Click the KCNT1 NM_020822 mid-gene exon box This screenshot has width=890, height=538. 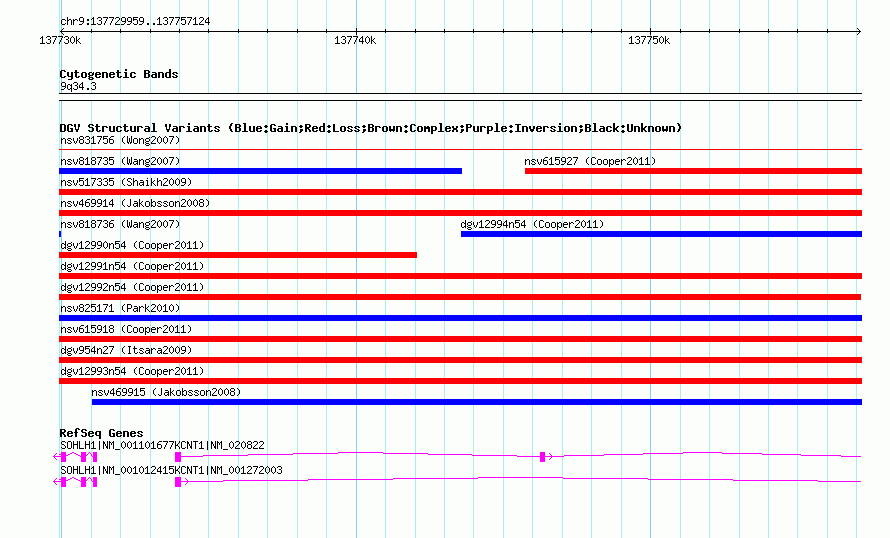point(543,457)
